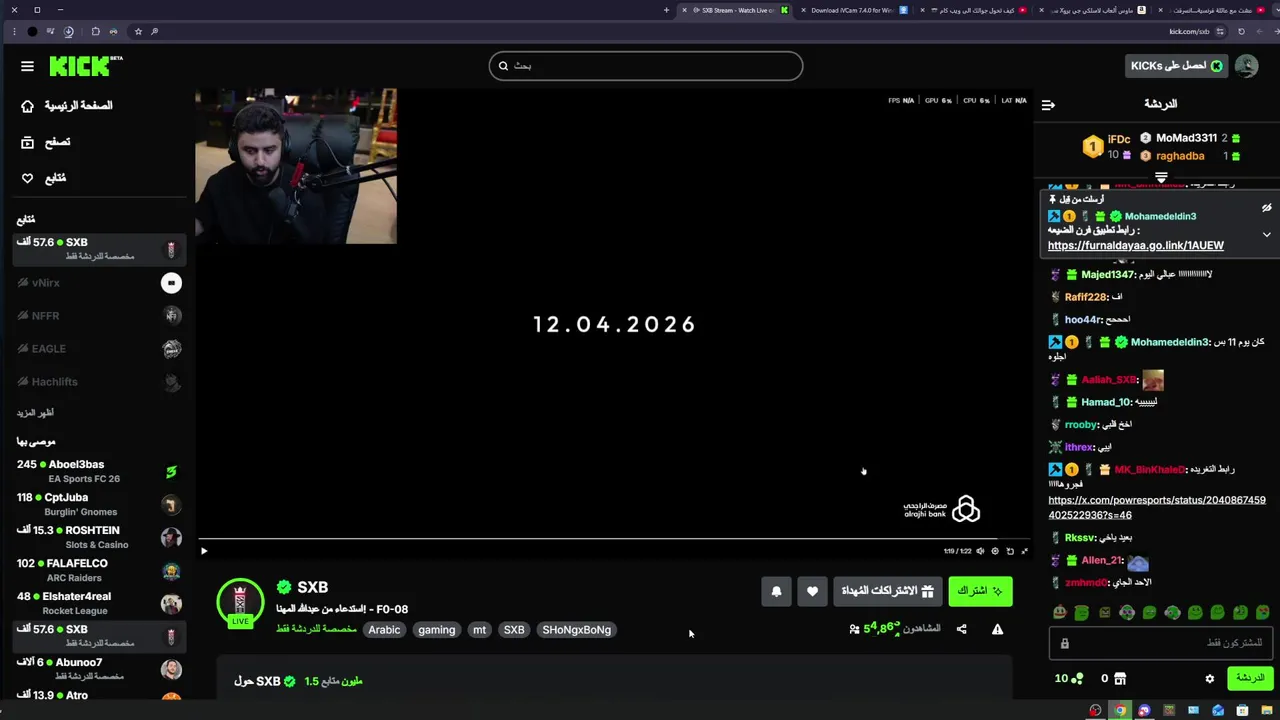Open followed channel SXB in sidebar
The width and height of the screenshot is (1280, 720).
98,249
